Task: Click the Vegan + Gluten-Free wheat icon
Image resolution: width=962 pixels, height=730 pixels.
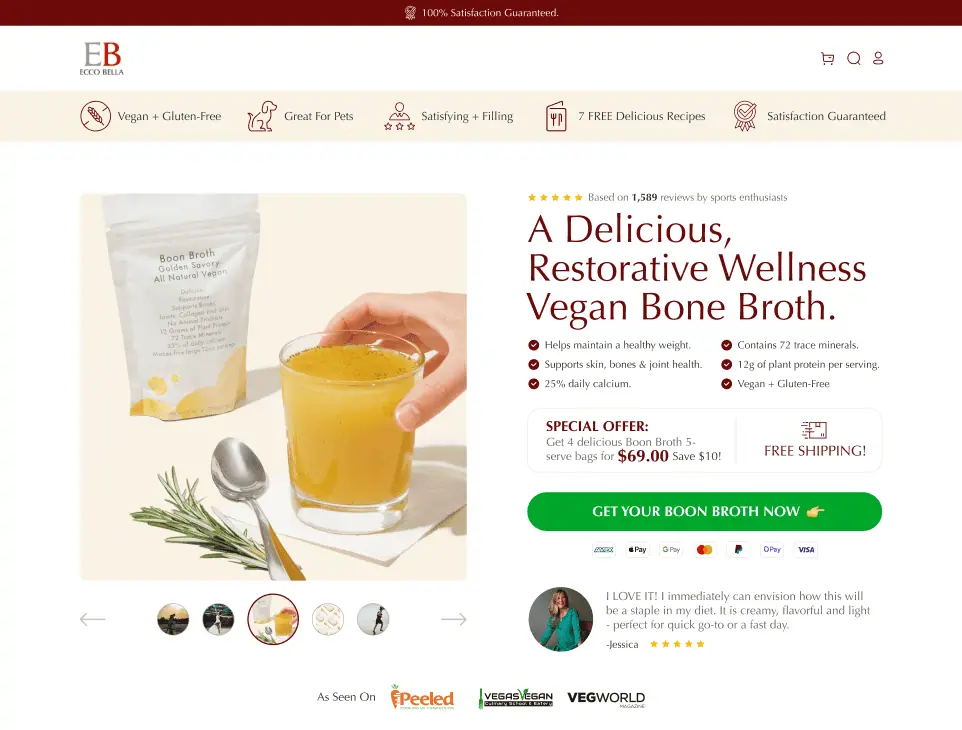Action: (96, 116)
